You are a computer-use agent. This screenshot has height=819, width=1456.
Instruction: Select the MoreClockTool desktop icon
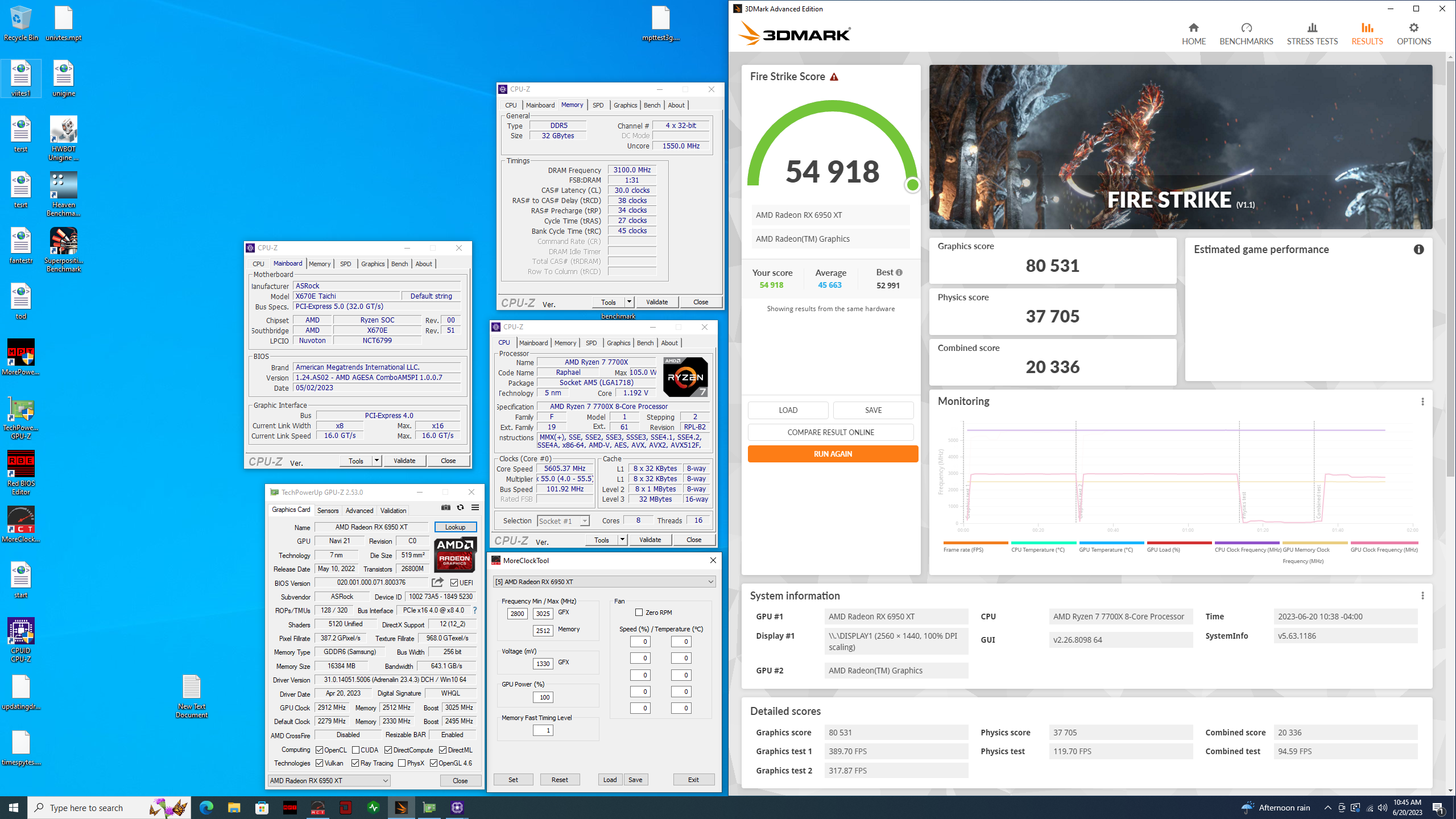point(21,524)
